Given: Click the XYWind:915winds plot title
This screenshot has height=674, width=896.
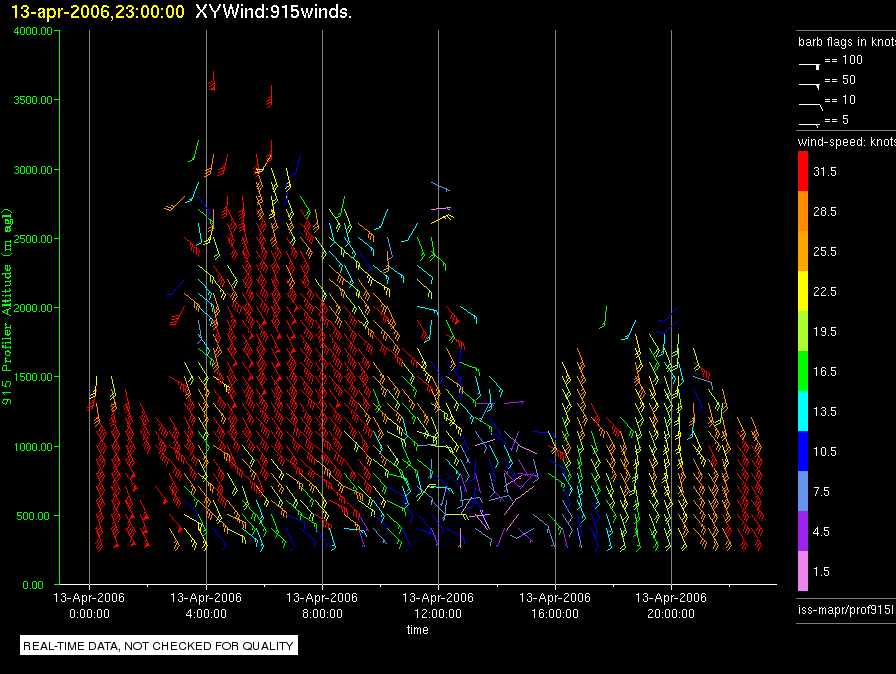Looking at the screenshot, I should click(x=273, y=11).
